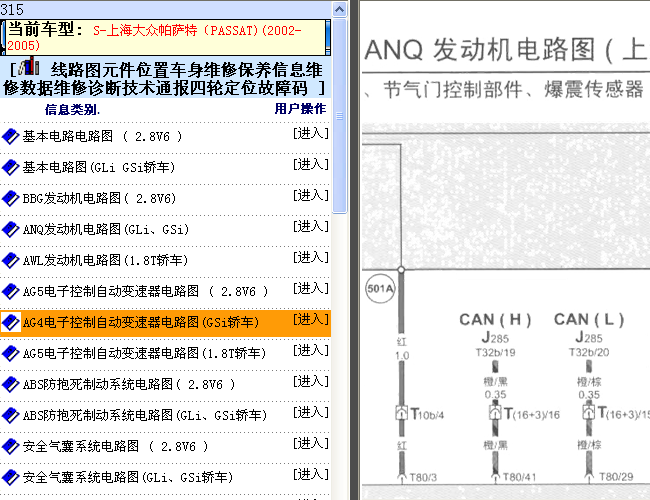Open 车身维修 category
Image resolution: width=650 pixels, height=500 pixels.
pyautogui.click(x=203, y=70)
